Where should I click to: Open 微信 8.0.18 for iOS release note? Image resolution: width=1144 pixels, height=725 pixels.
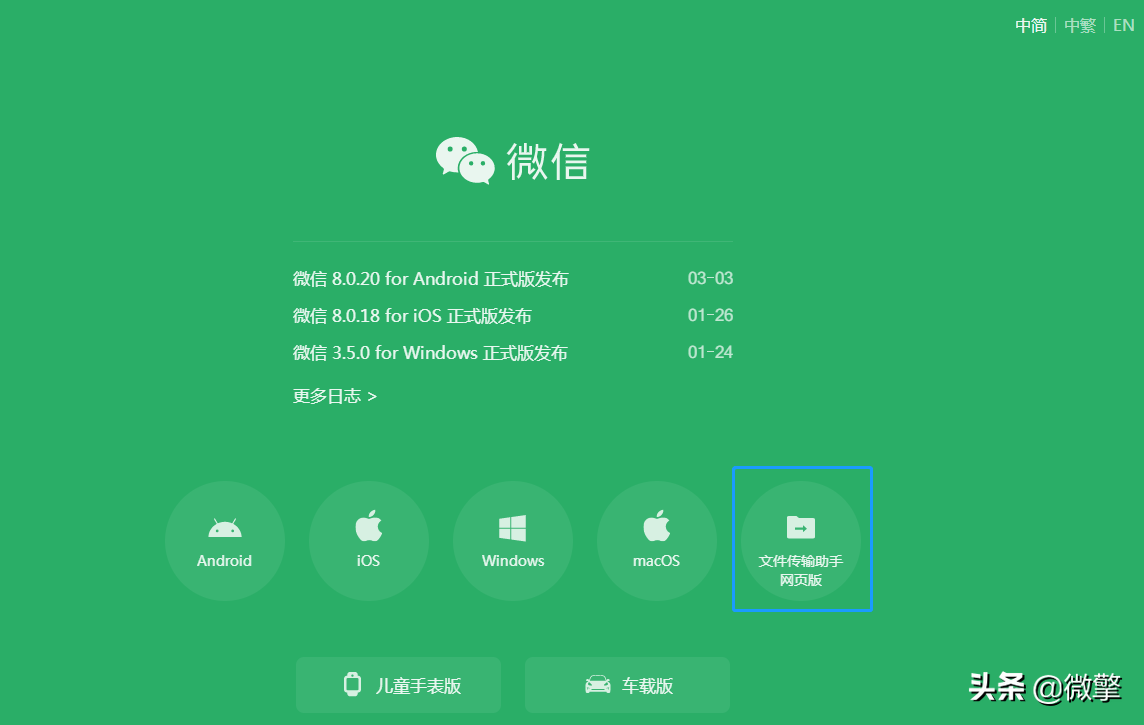point(412,316)
